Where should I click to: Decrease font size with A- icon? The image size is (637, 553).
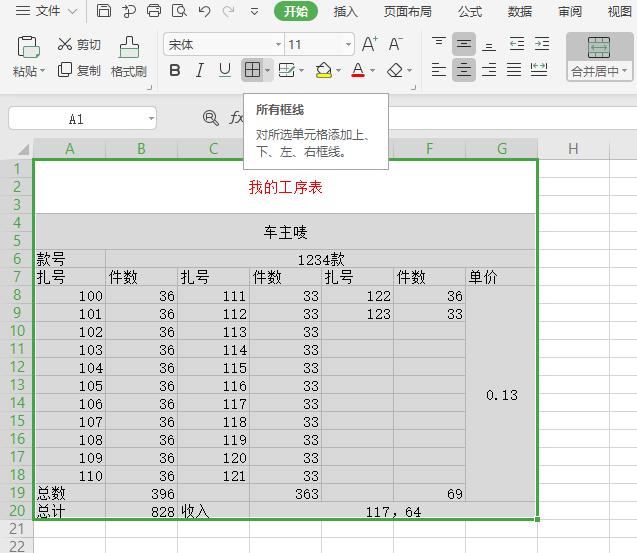[395, 44]
